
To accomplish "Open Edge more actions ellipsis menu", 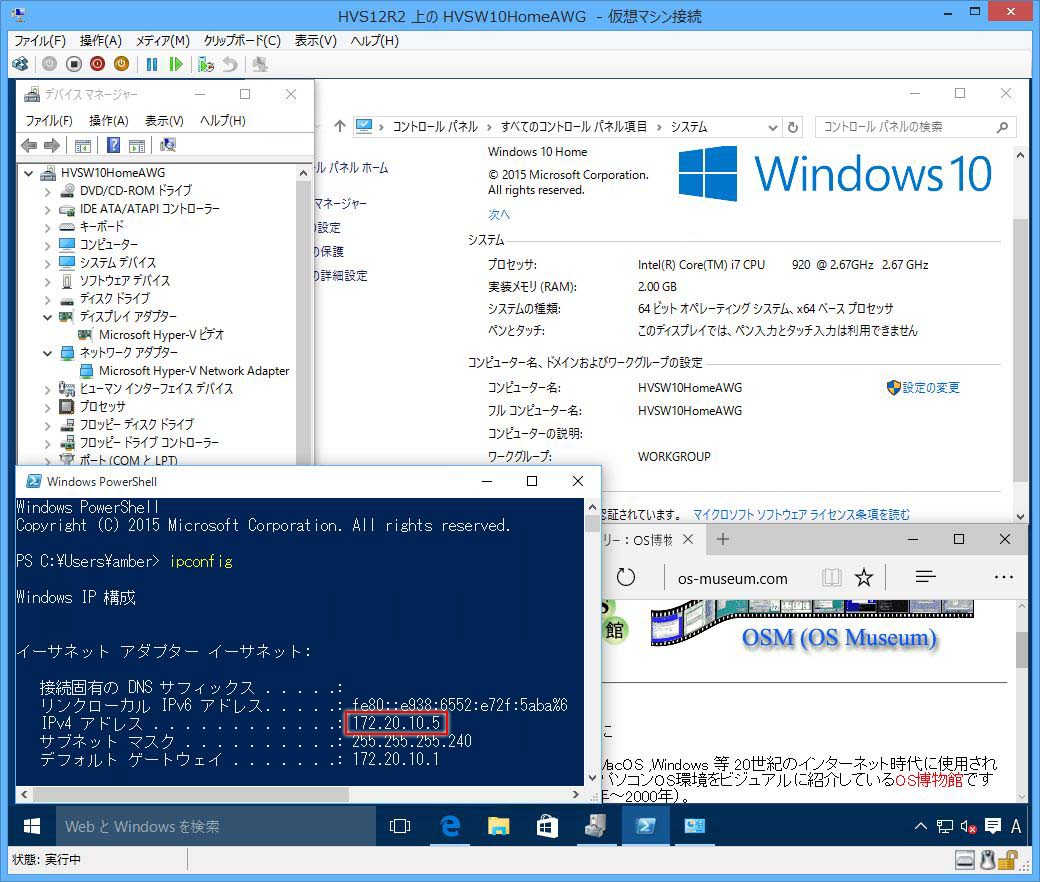I will pos(1004,577).
